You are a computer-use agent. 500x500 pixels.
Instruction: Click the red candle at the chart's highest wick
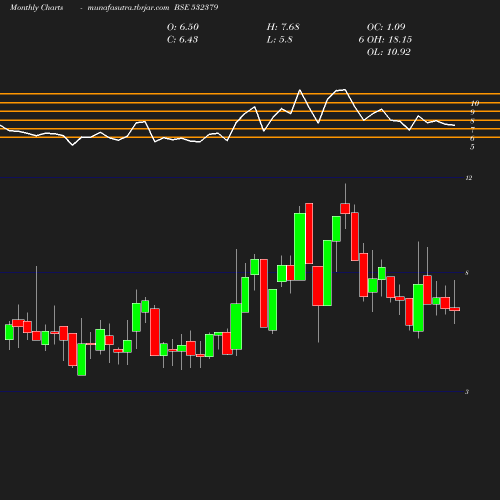click(345, 208)
